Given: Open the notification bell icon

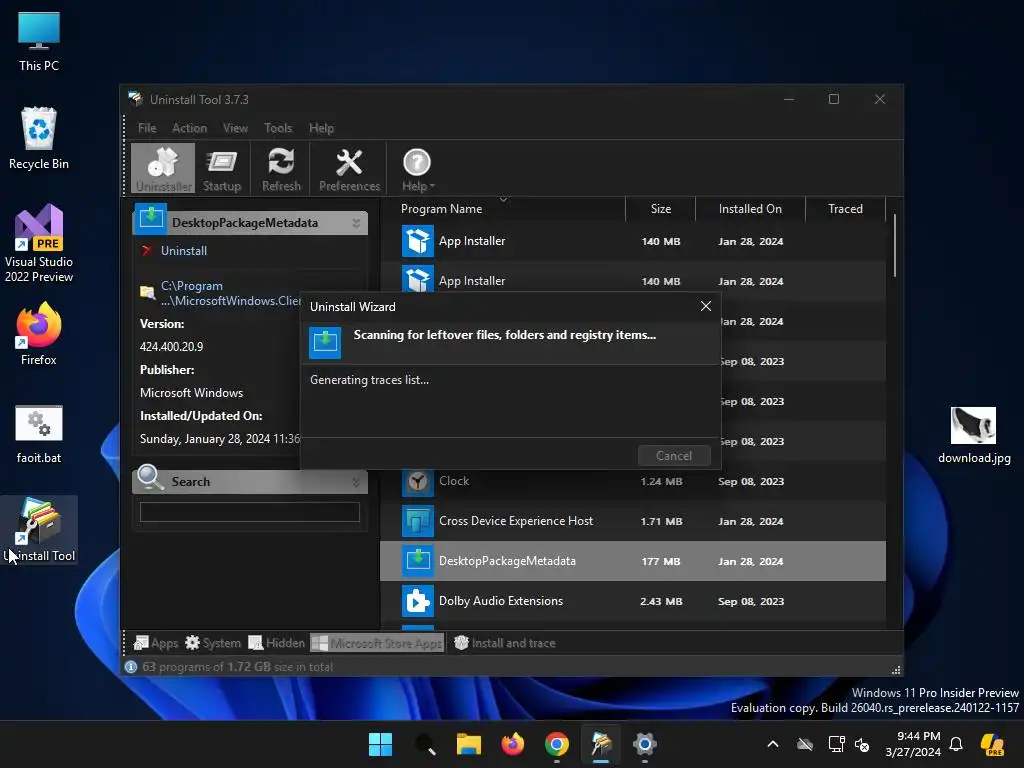Looking at the screenshot, I should (956, 744).
